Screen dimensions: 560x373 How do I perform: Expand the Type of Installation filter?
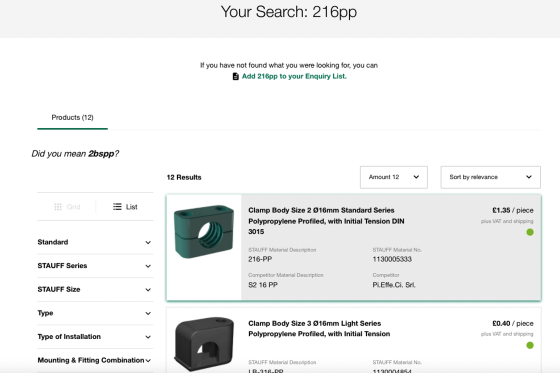(95, 337)
